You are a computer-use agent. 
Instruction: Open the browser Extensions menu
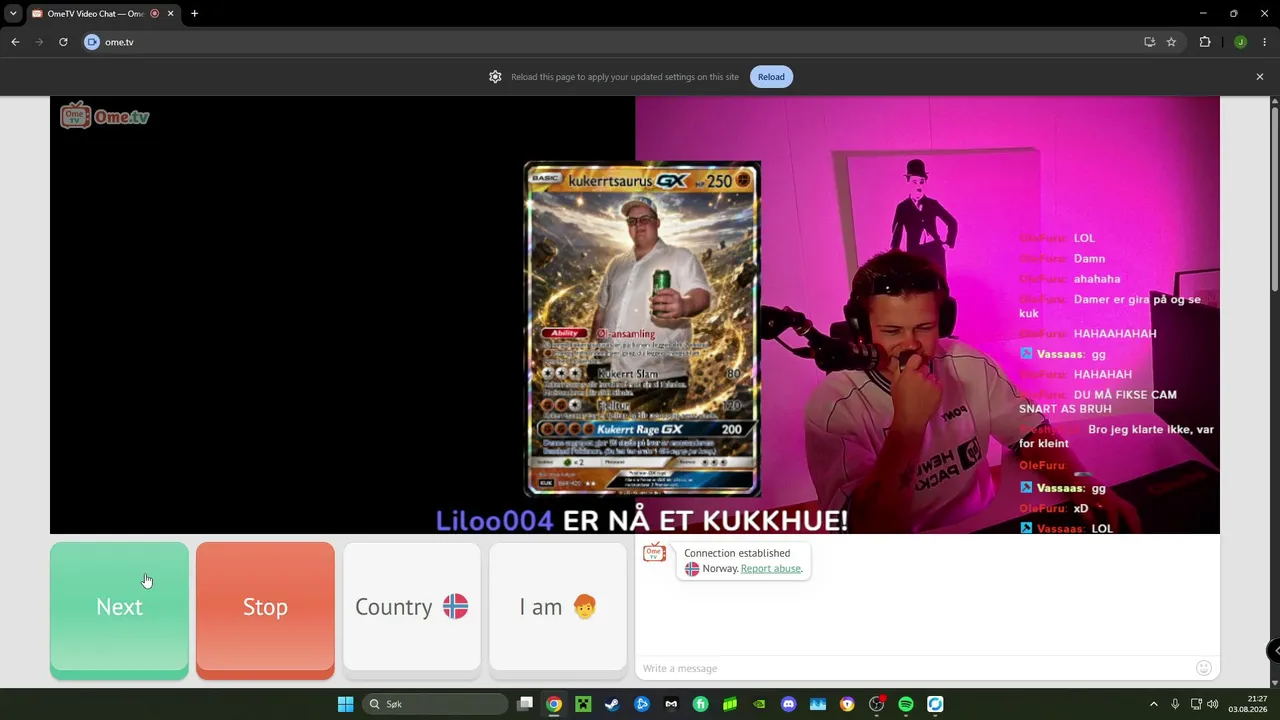click(x=1205, y=42)
